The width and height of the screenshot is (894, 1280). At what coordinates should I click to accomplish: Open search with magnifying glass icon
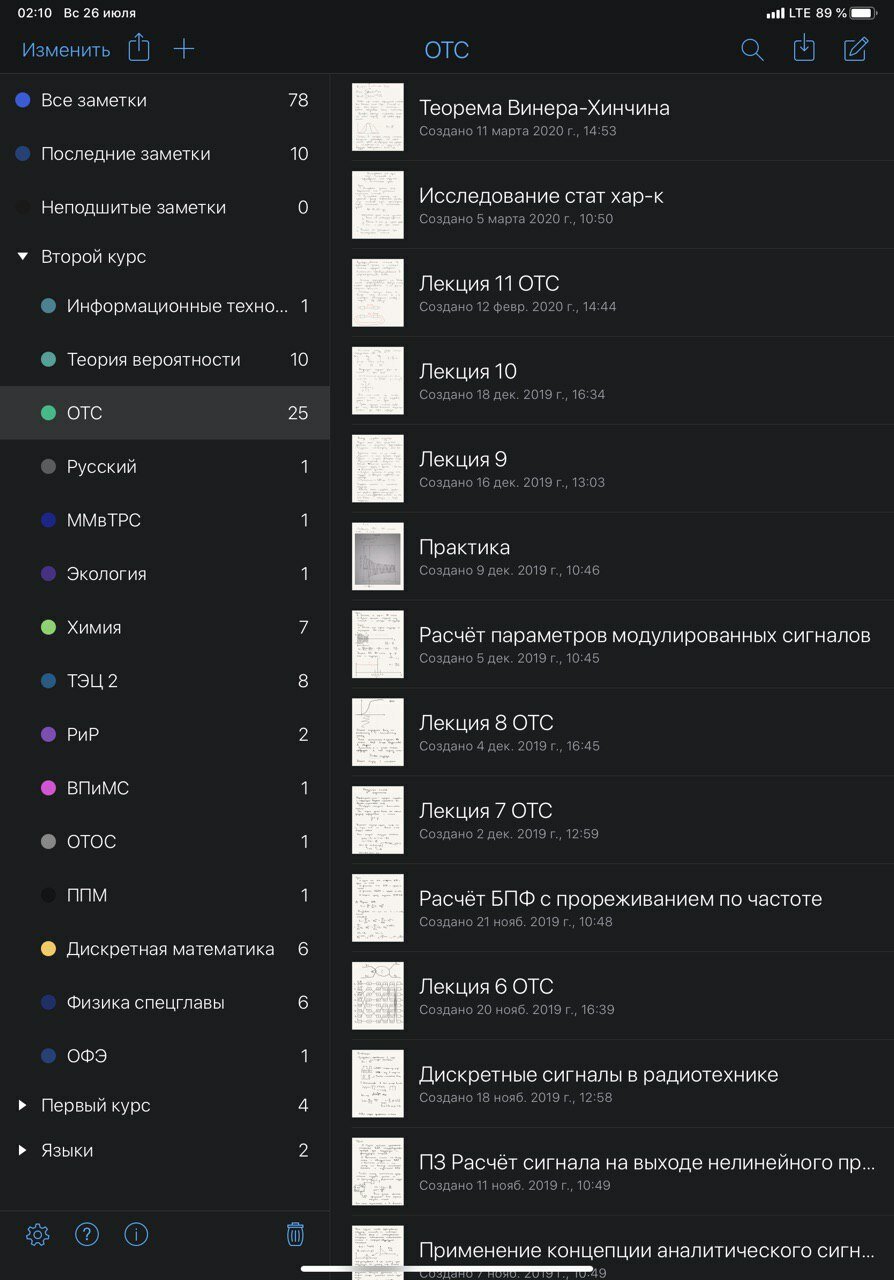[752, 49]
